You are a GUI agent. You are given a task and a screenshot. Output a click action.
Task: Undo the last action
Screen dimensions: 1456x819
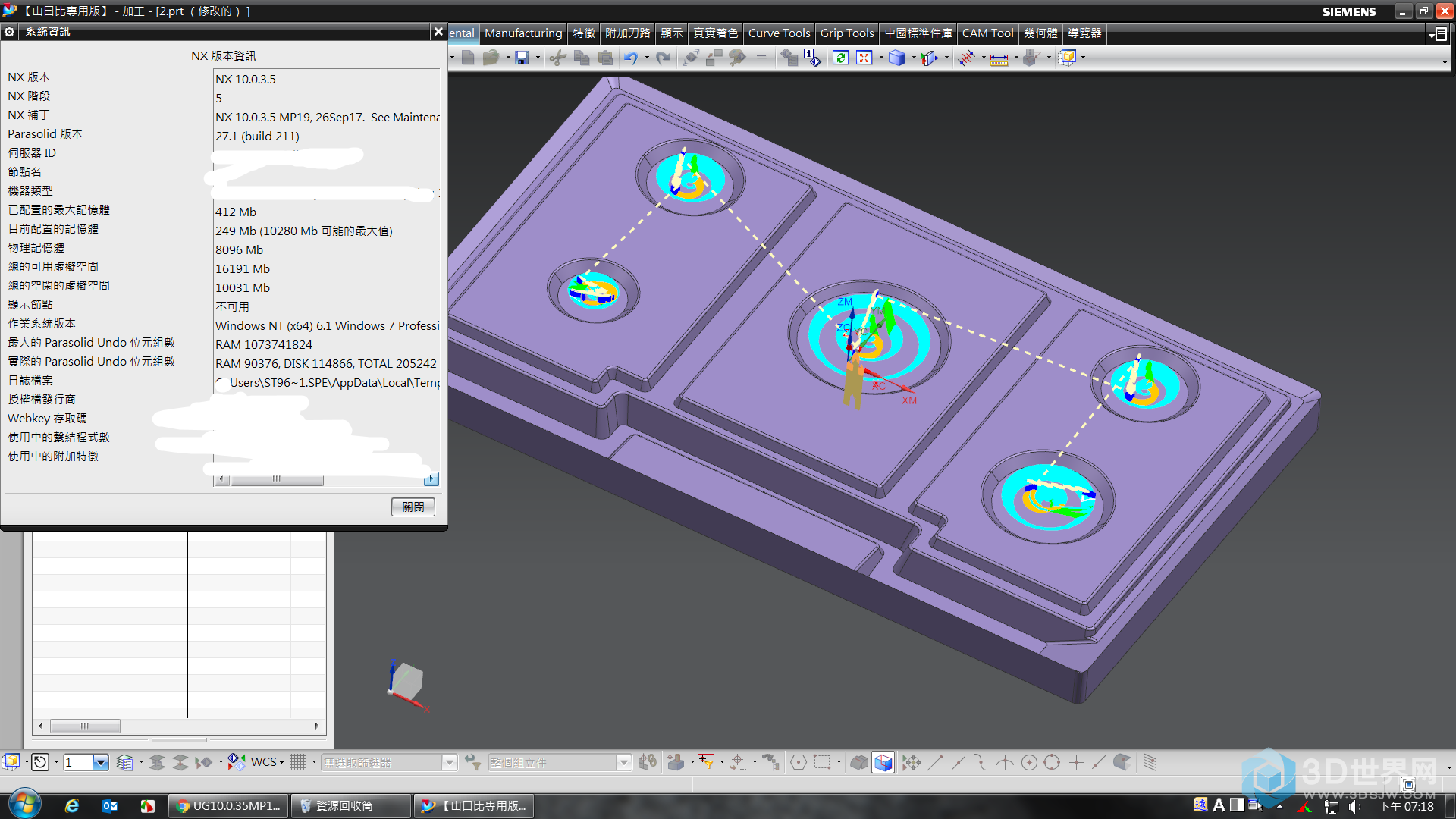tap(631, 58)
